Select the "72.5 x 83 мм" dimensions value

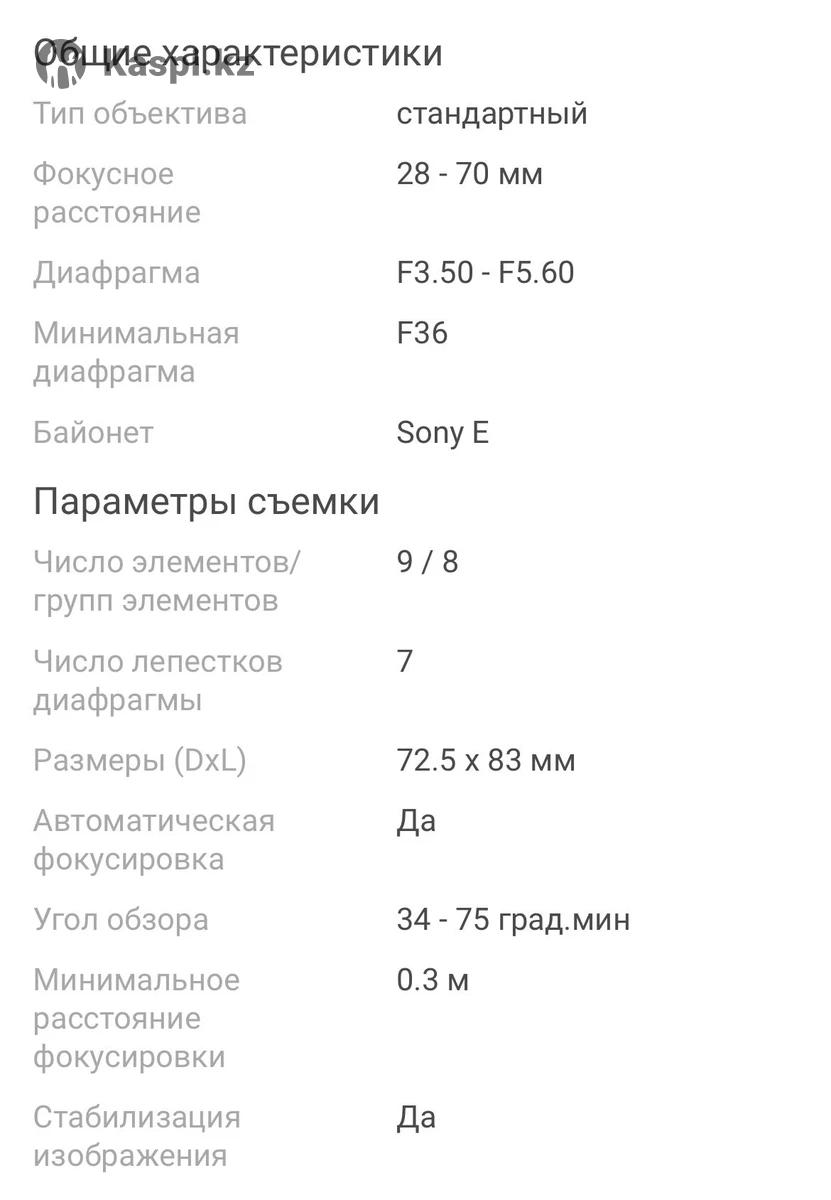click(x=486, y=761)
